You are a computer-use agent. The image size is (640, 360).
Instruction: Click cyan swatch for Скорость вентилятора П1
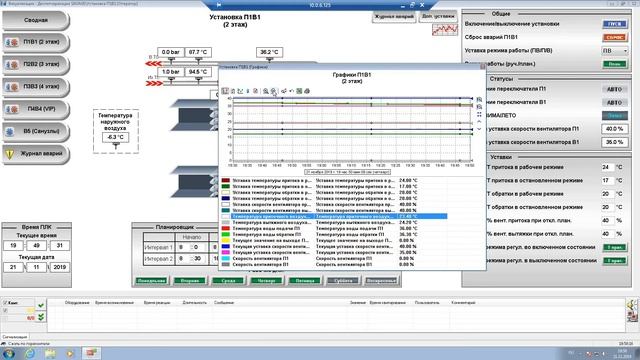coord(225,259)
